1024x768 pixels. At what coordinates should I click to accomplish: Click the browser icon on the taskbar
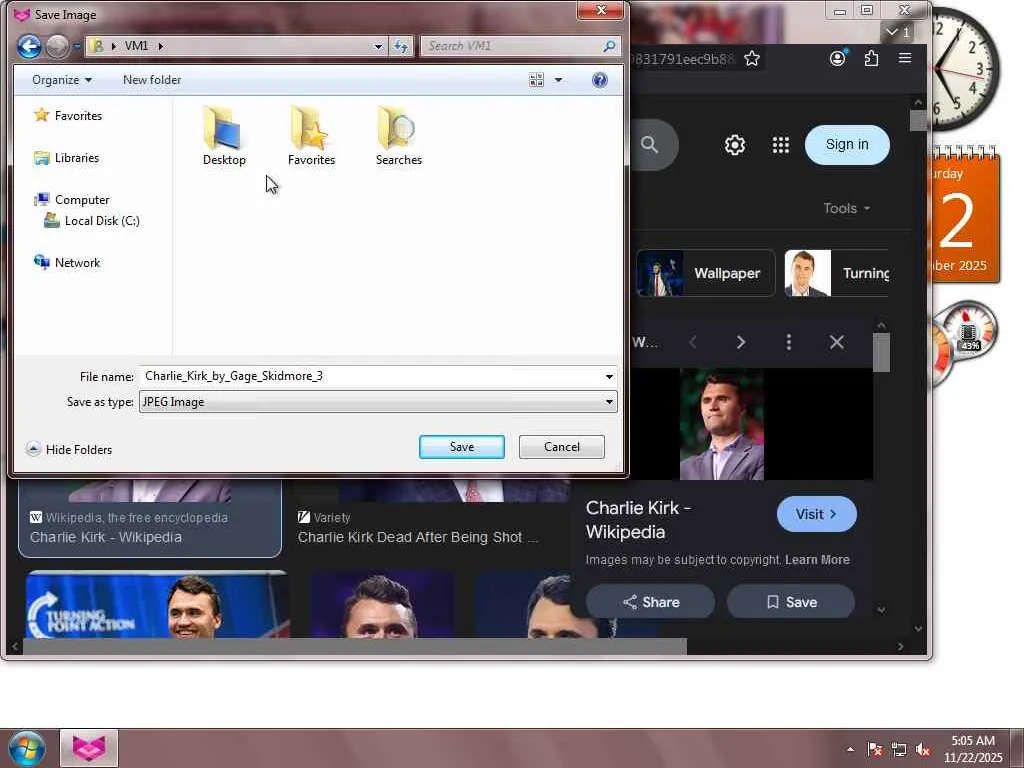coord(89,748)
